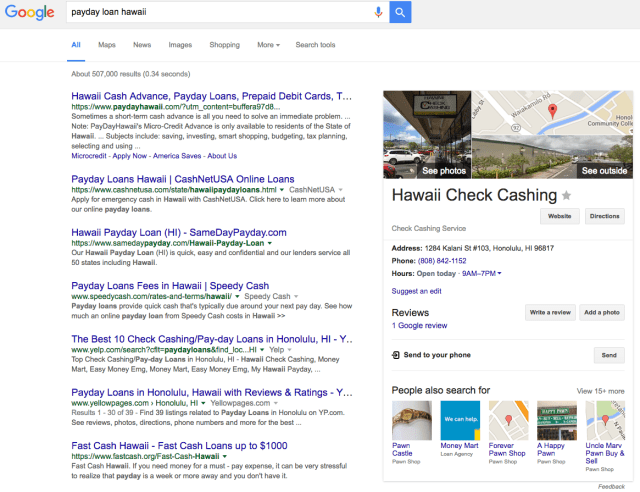Screen dimensions: 640x492
Task: Expand the gray arrow beside CashNetUSA label
Action: pyautogui.click(x=340, y=190)
